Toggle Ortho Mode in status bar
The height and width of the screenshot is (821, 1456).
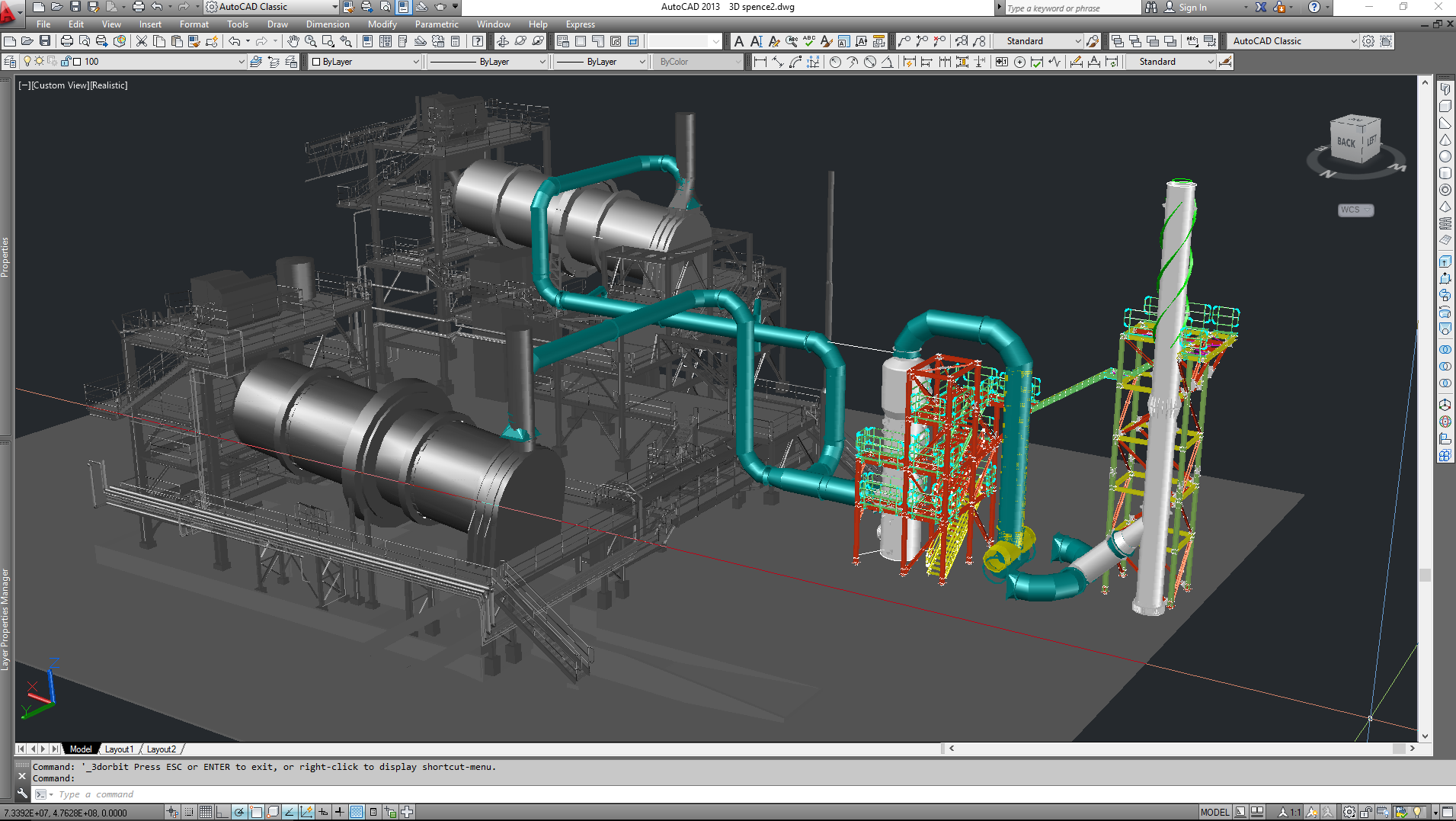(222, 812)
